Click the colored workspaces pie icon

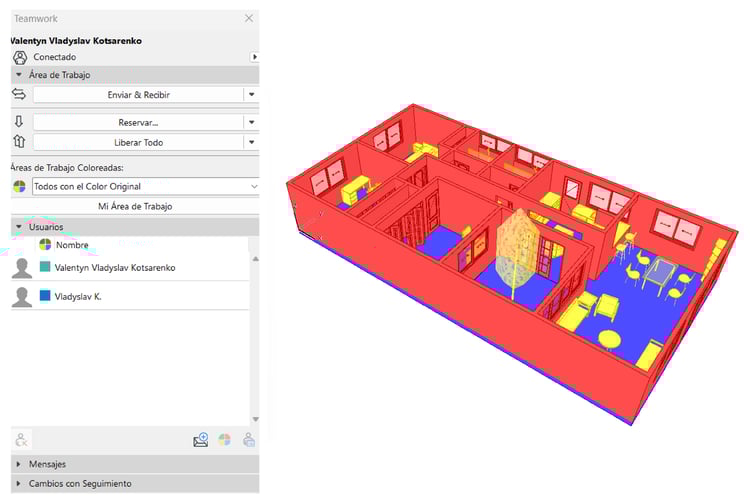(x=20, y=187)
